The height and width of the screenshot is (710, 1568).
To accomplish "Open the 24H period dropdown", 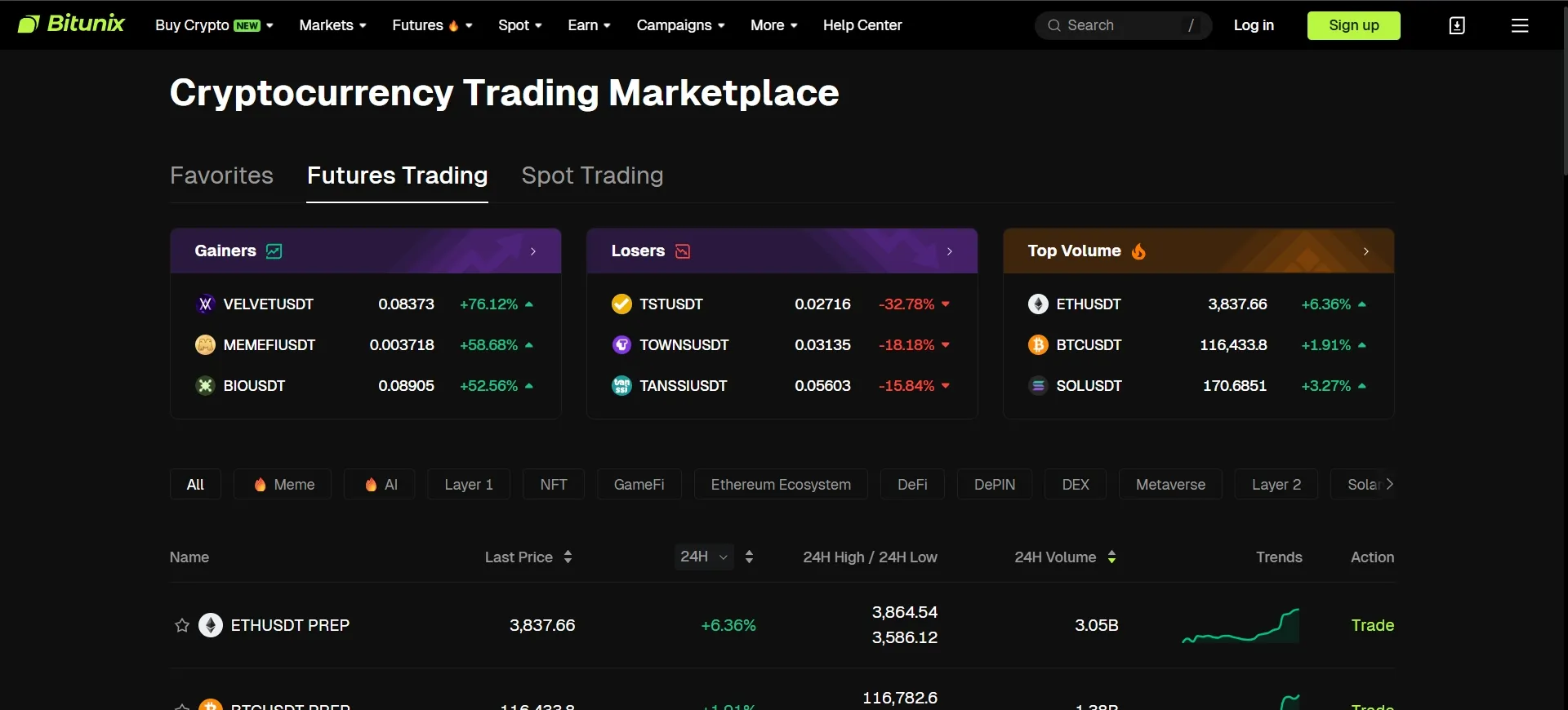I will (704, 557).
